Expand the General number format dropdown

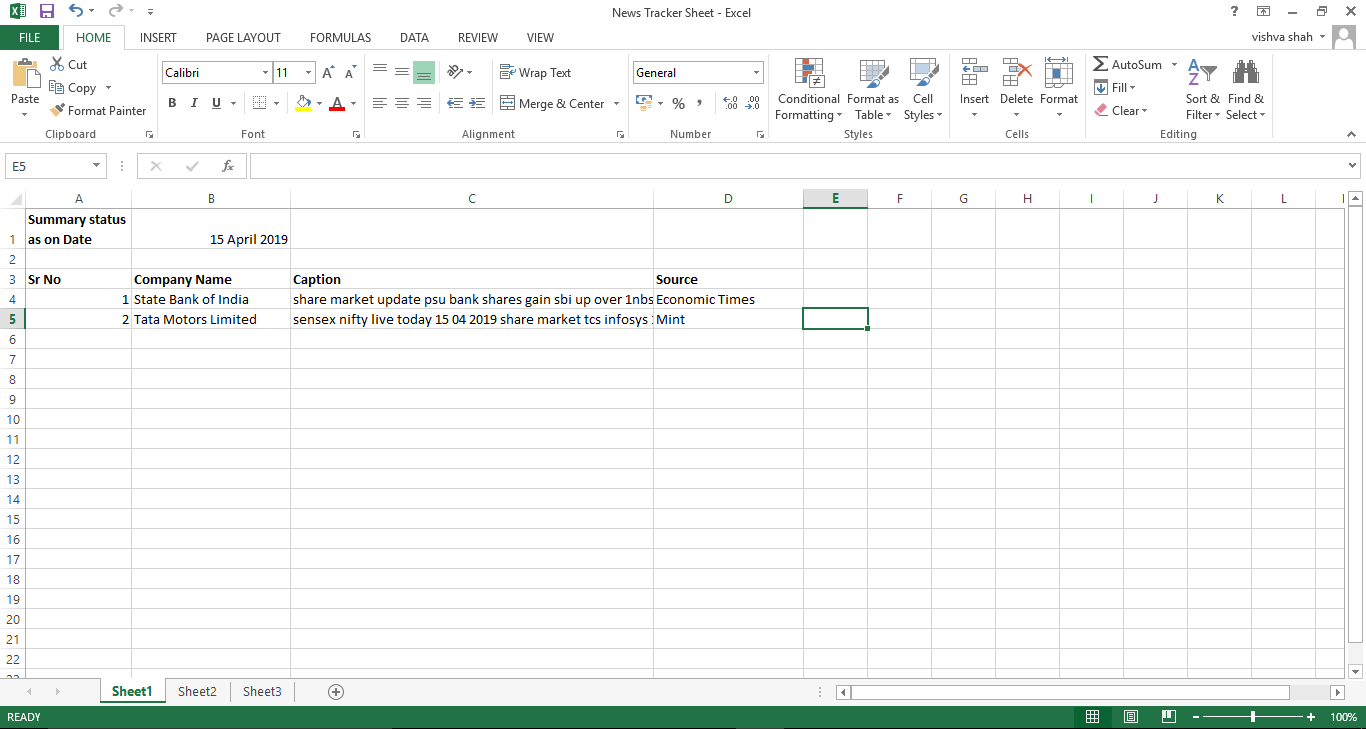(x=756, y=73)
